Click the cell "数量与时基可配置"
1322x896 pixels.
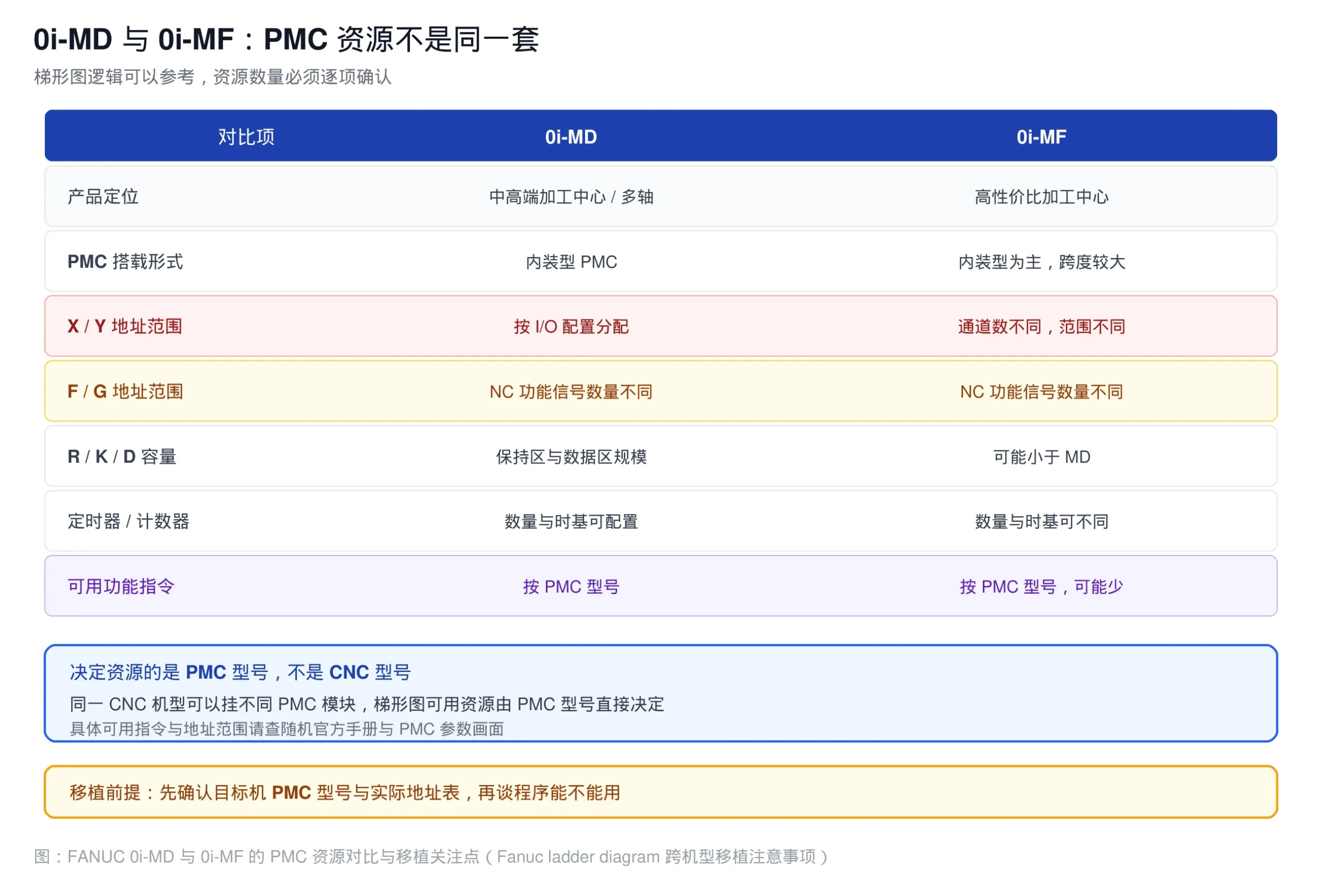pos(571,521)
